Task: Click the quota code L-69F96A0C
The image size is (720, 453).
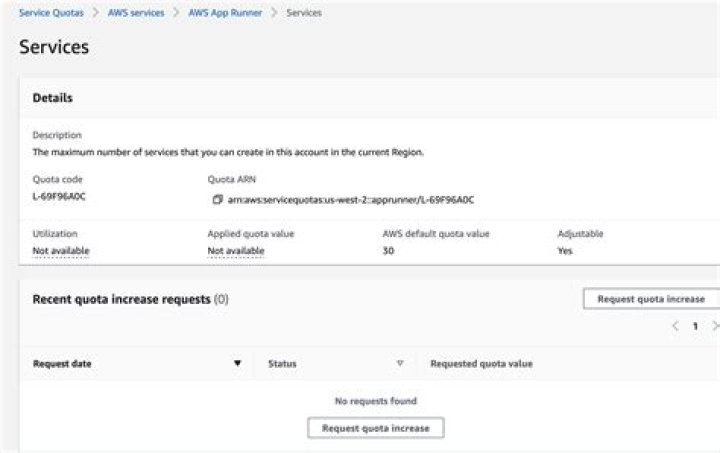Action: pyautogui.click(x=59, y=196)
